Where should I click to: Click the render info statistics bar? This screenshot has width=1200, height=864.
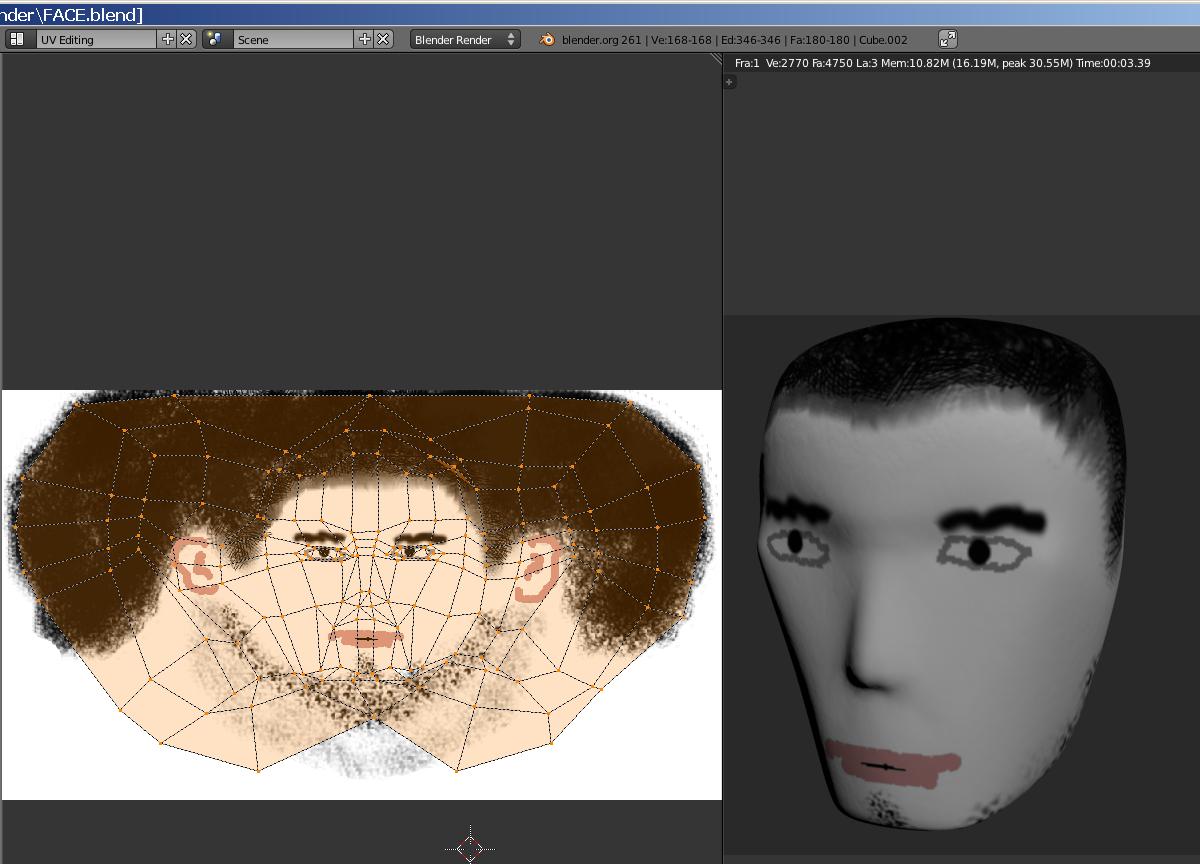click(x=942, y=63)
